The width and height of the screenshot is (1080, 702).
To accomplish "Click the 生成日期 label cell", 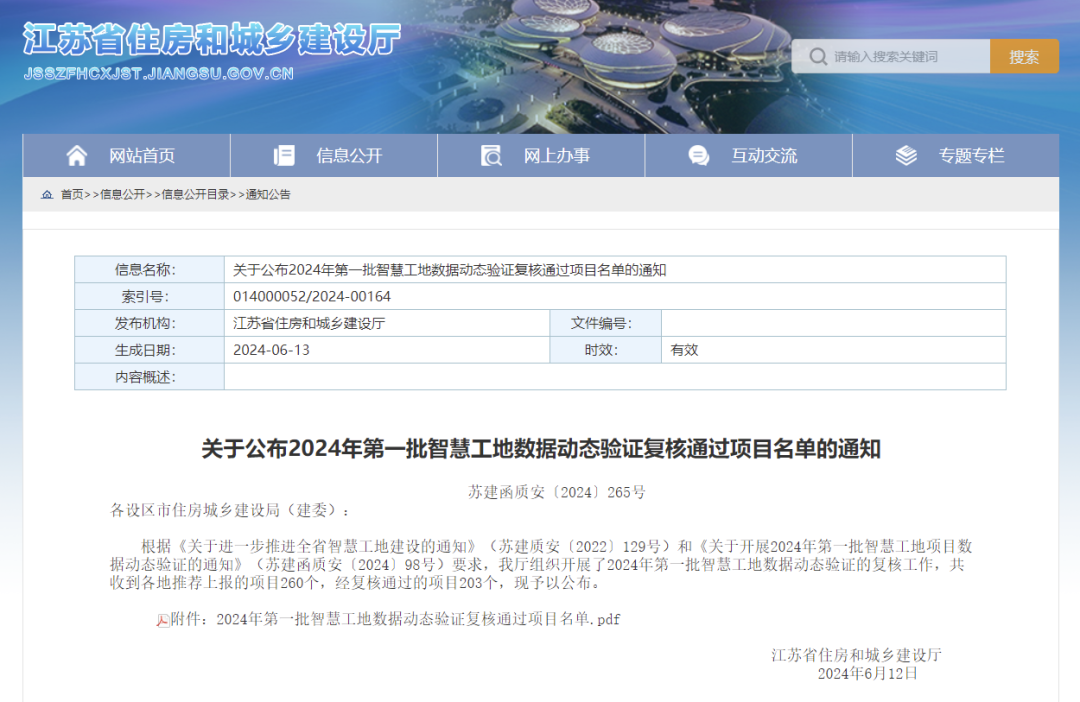I will (149, 350).
